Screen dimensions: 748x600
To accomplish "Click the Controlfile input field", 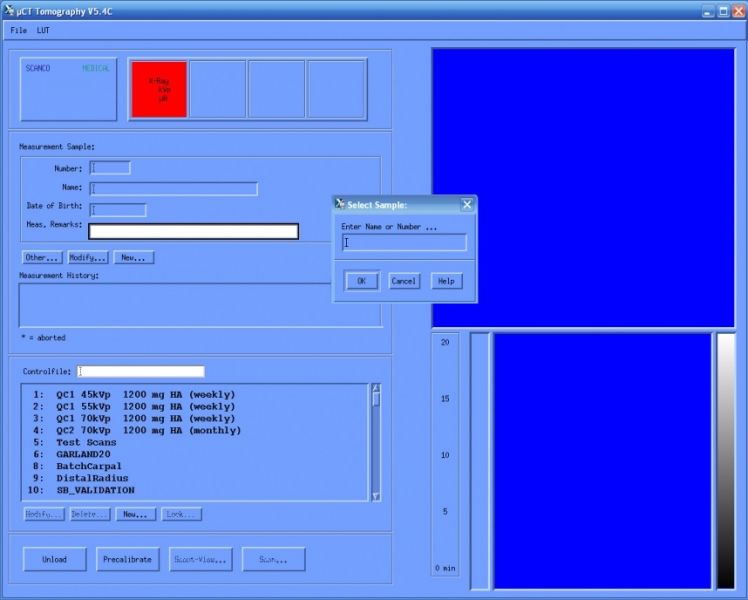I will click(141, 371).
